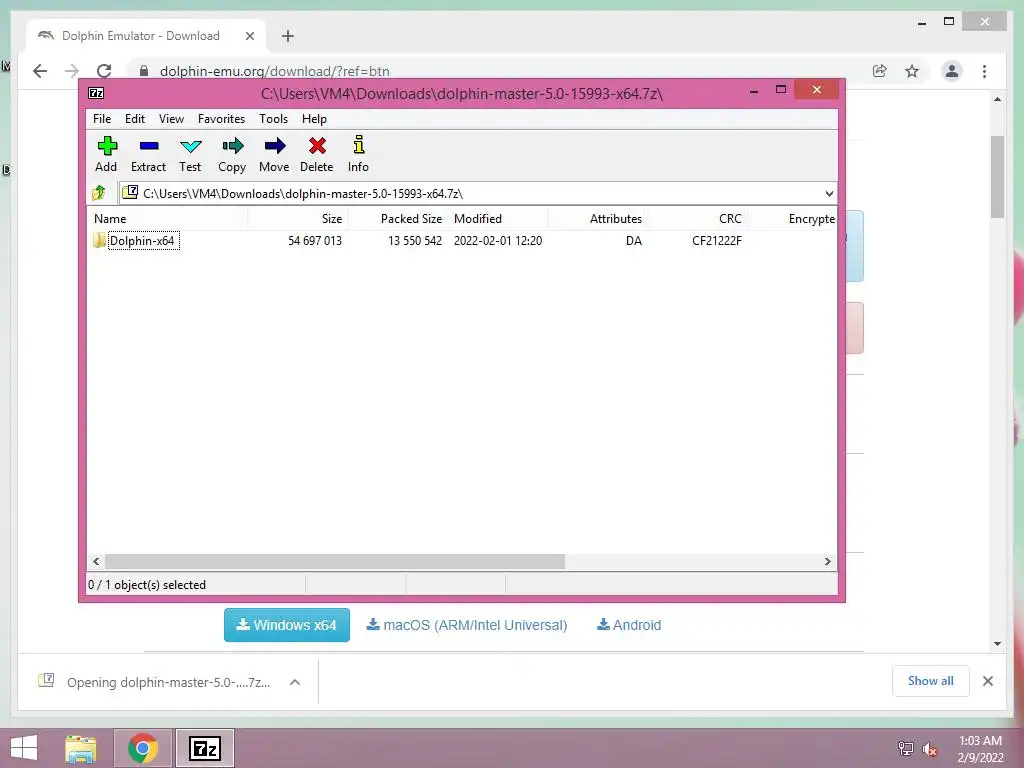The image size is (1024, 768).
Task: Open the network tray icon
Action: [906, 749]
